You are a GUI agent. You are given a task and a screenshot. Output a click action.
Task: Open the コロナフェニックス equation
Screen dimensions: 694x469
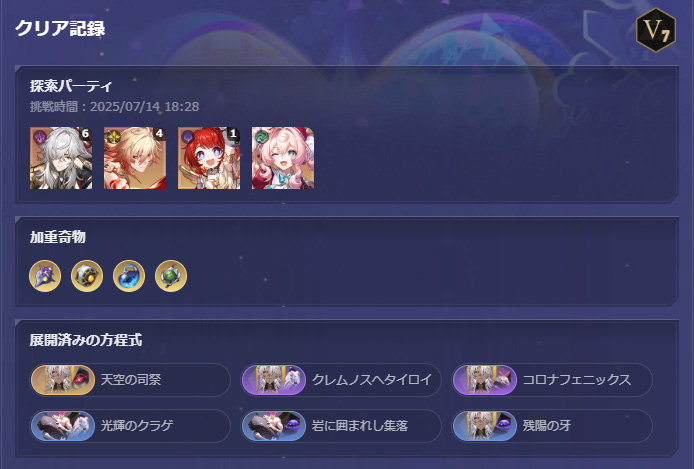[552, 380]
